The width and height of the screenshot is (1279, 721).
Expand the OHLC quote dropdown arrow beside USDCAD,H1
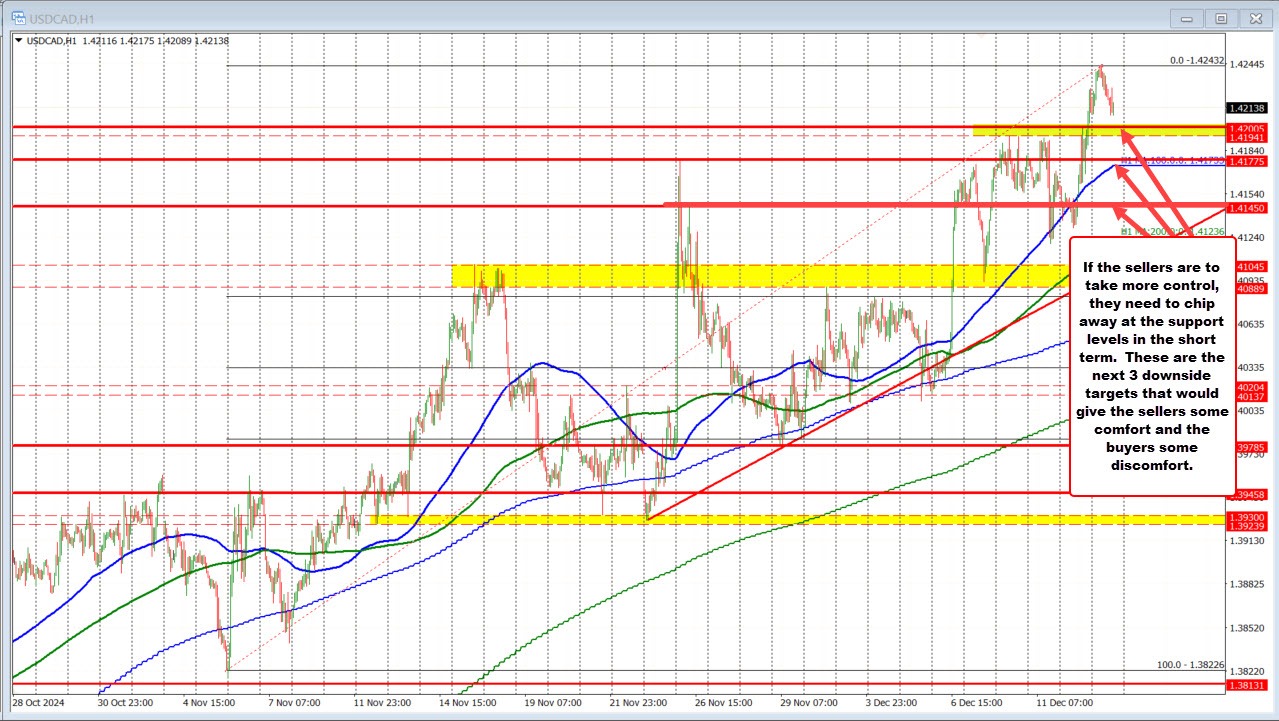click(x=17, y=41)
